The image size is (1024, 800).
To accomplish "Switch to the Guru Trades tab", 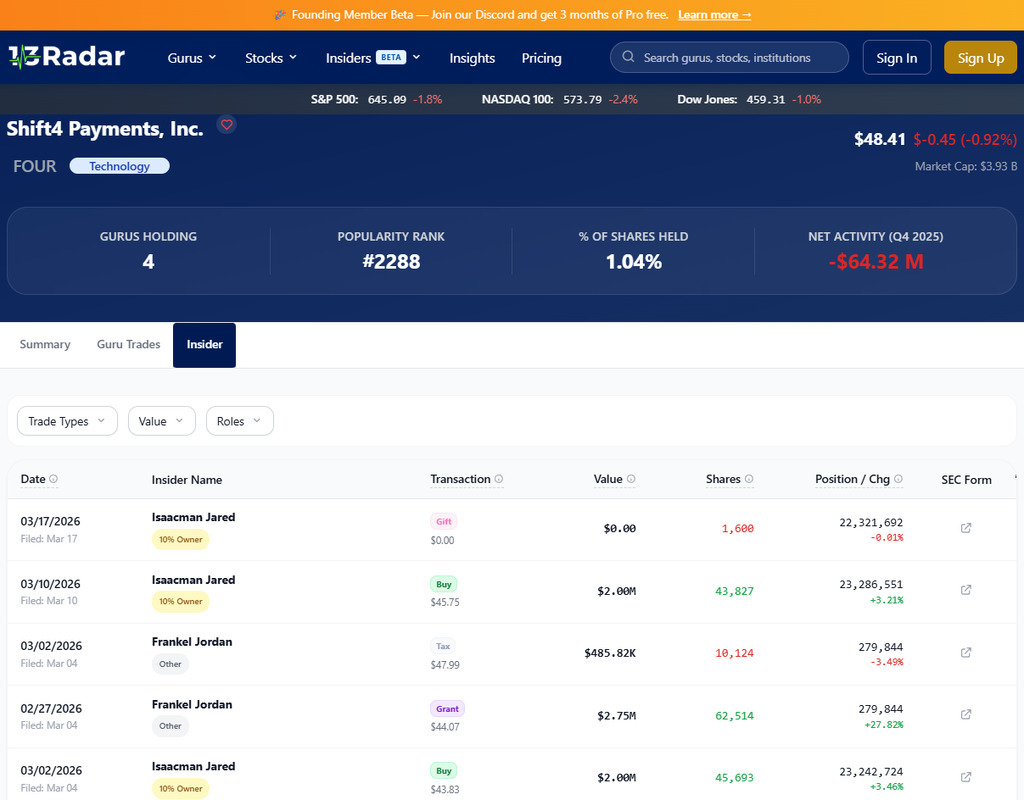I will 128,344.
